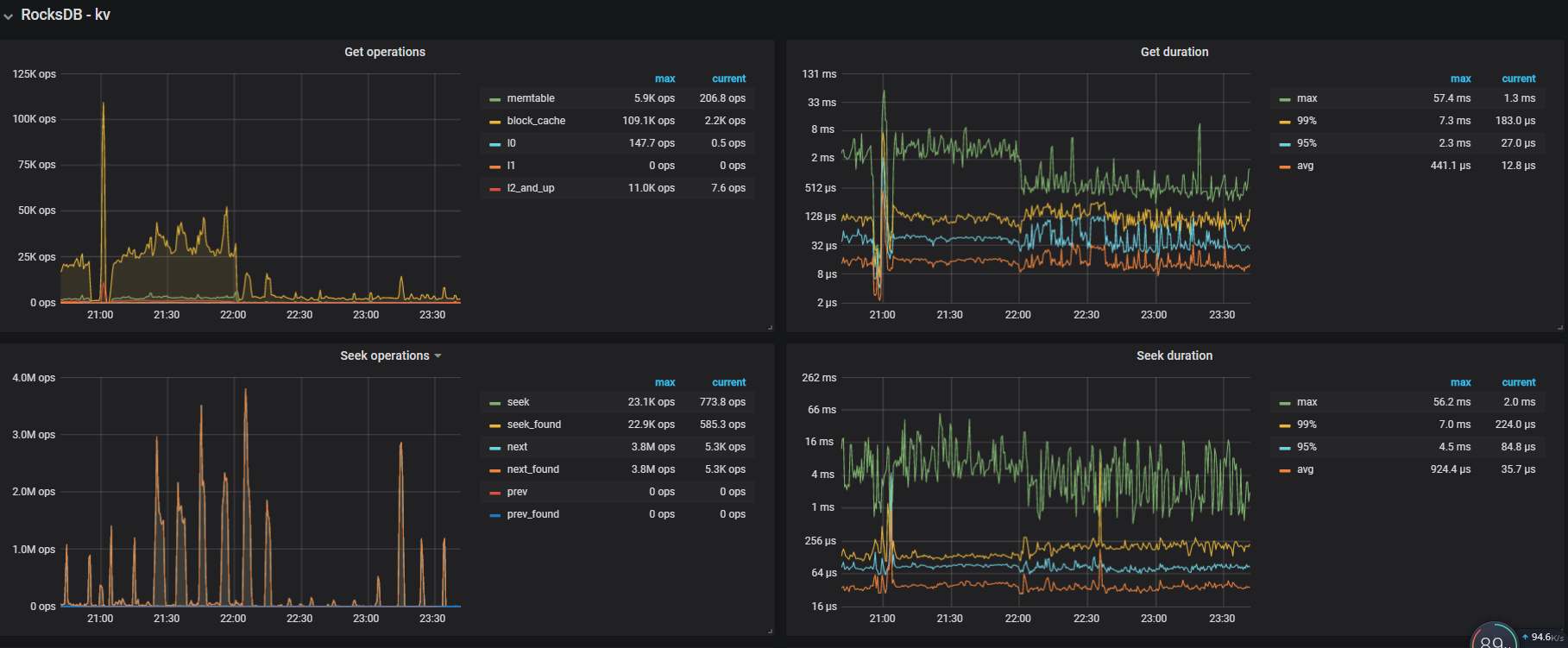Screen dimensions: 1568x648
Task: Click resize handle of Get duration panel
Action: (1559, 328)
